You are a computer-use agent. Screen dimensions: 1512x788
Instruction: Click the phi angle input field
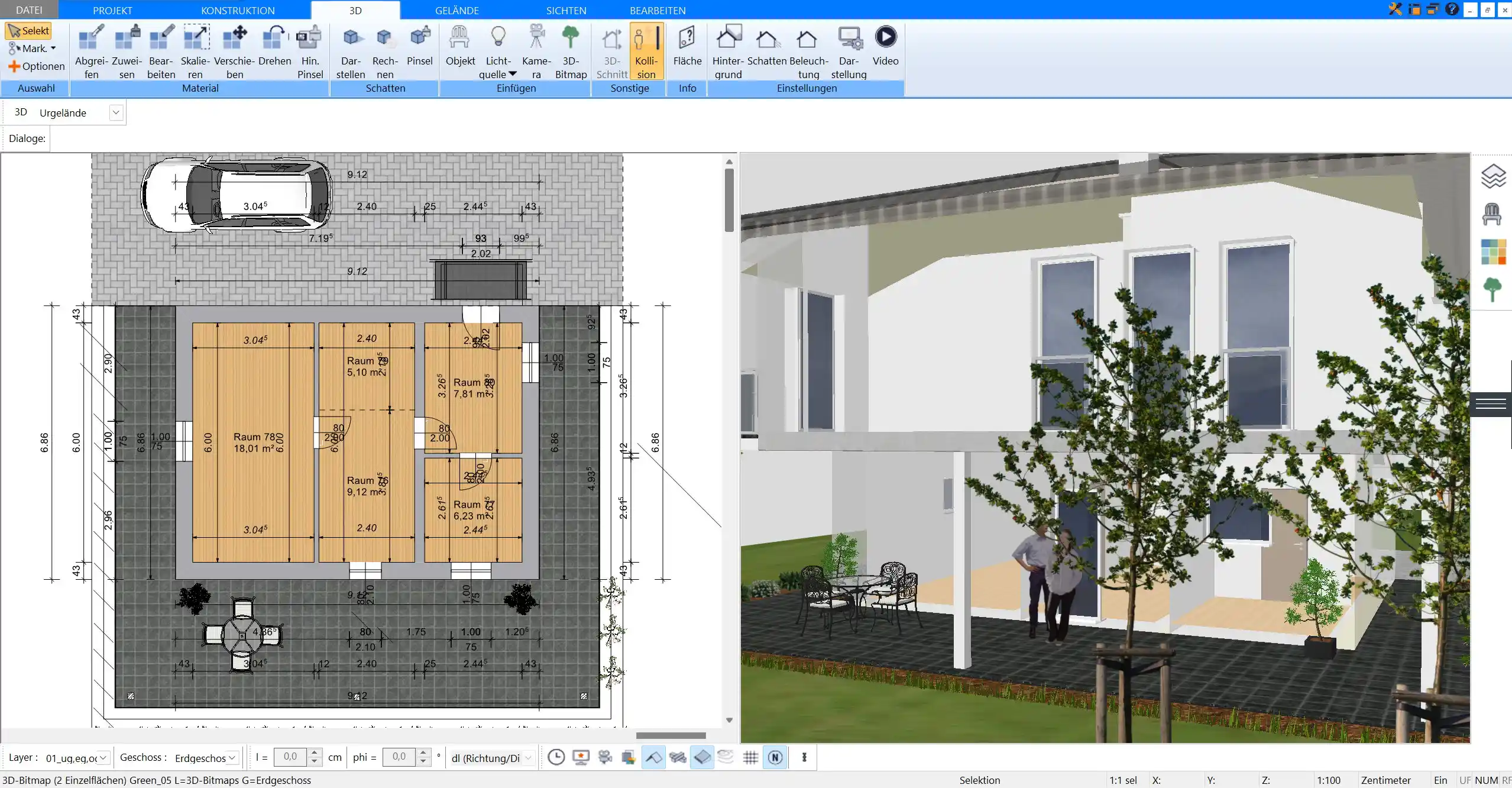pyautogui.click(x=399, y=757)
